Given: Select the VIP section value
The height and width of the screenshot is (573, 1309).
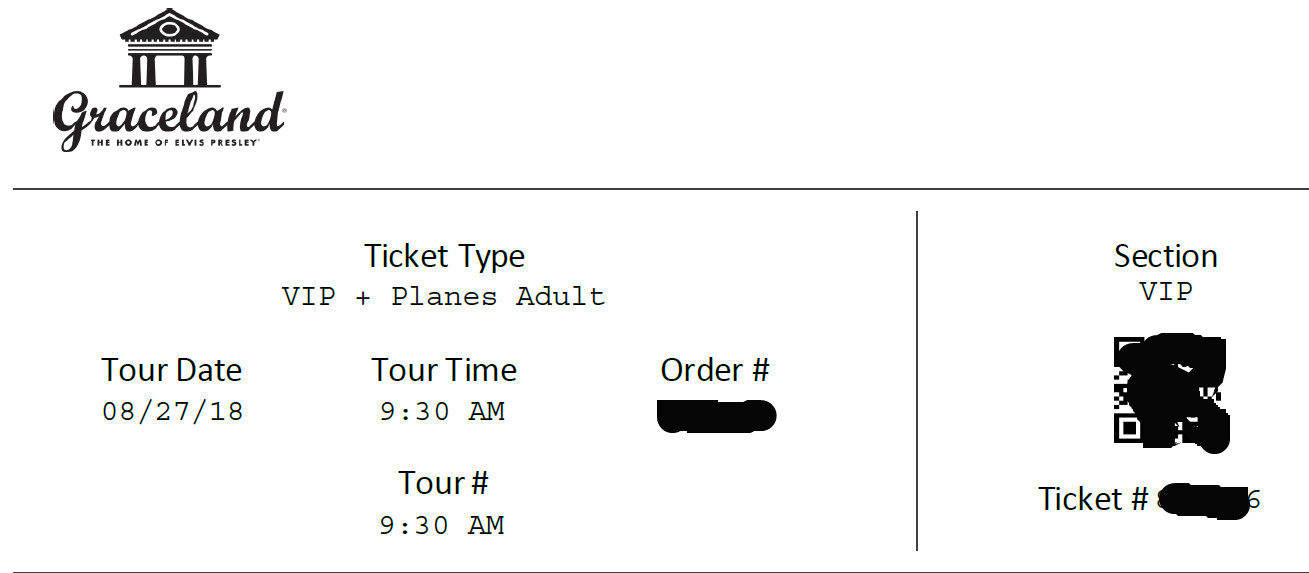Looking at the screenshot, I should (1166, 291).
